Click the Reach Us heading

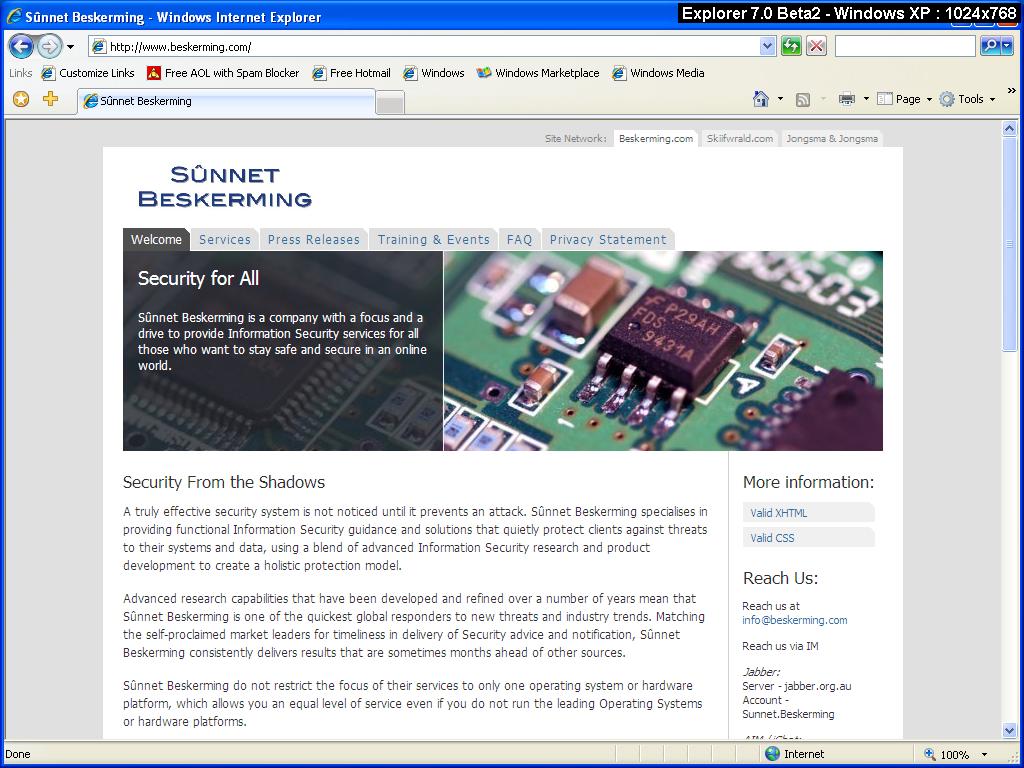780,578
